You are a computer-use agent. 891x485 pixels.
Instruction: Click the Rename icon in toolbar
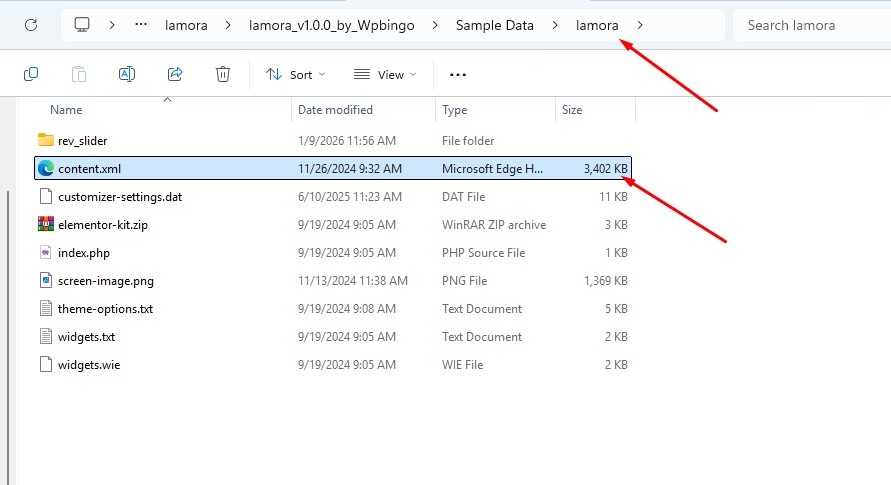(127, 74)
